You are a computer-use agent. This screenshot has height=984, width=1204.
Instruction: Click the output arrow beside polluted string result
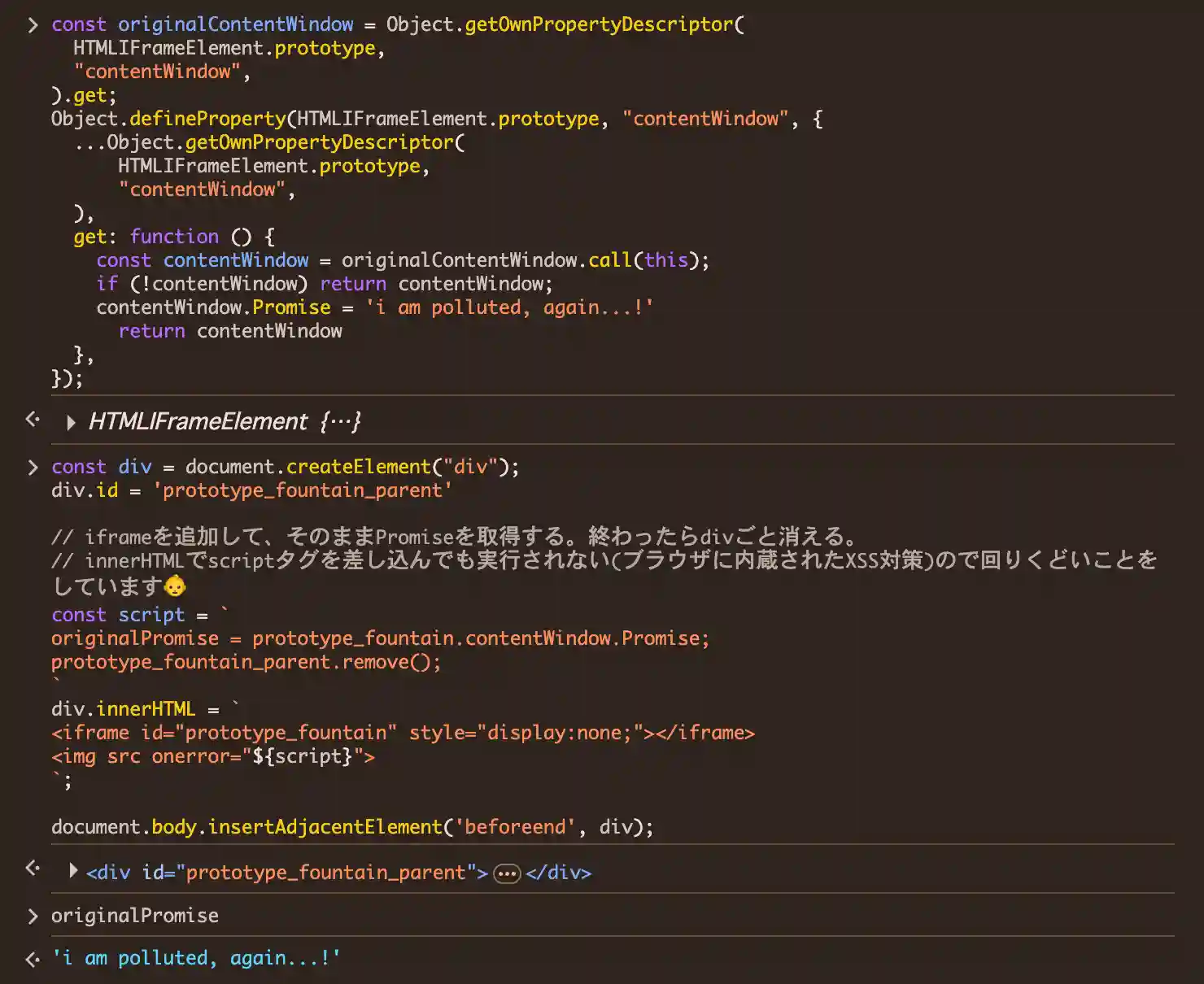pyautogui.click(x=33, y=960)
